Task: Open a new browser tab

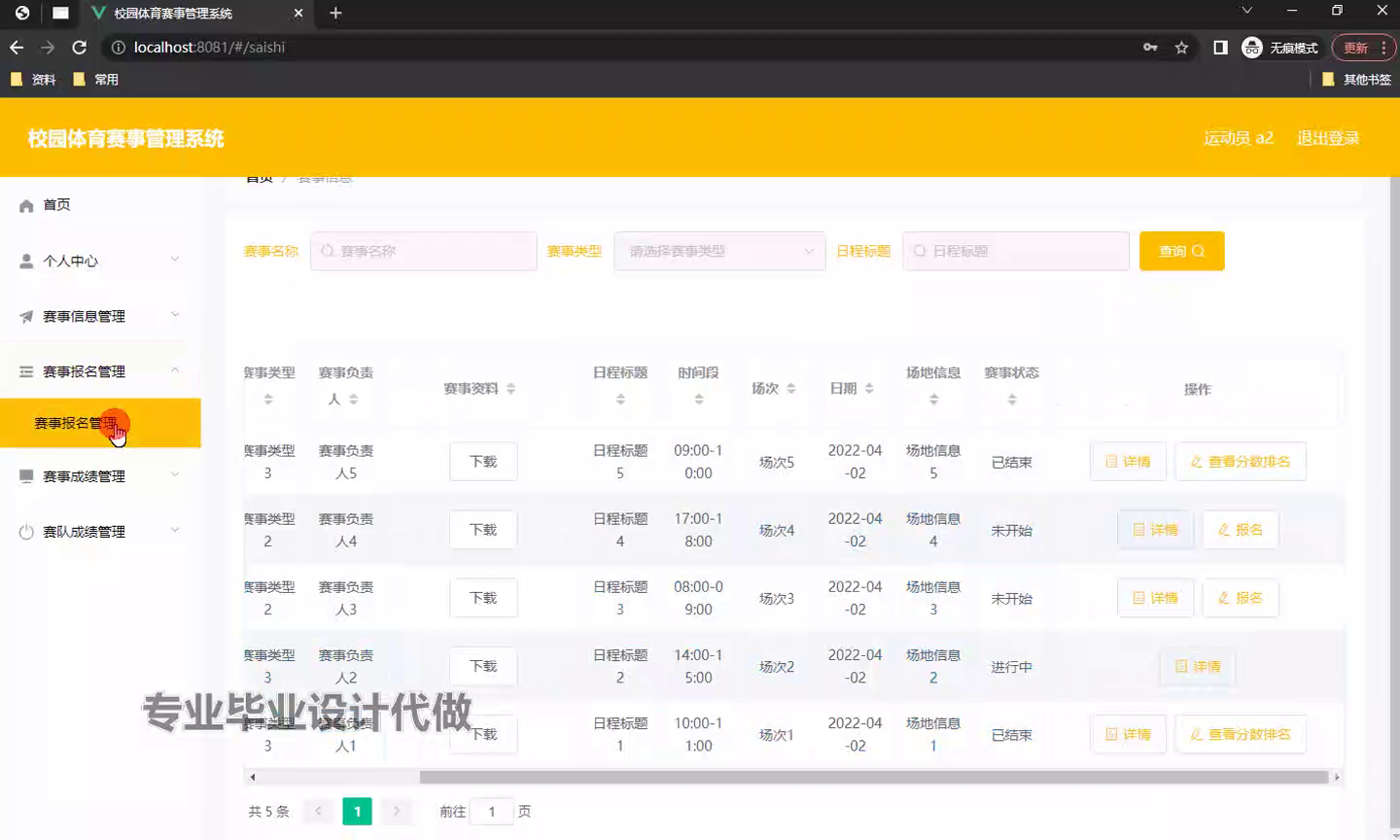Action: (335, 13)
